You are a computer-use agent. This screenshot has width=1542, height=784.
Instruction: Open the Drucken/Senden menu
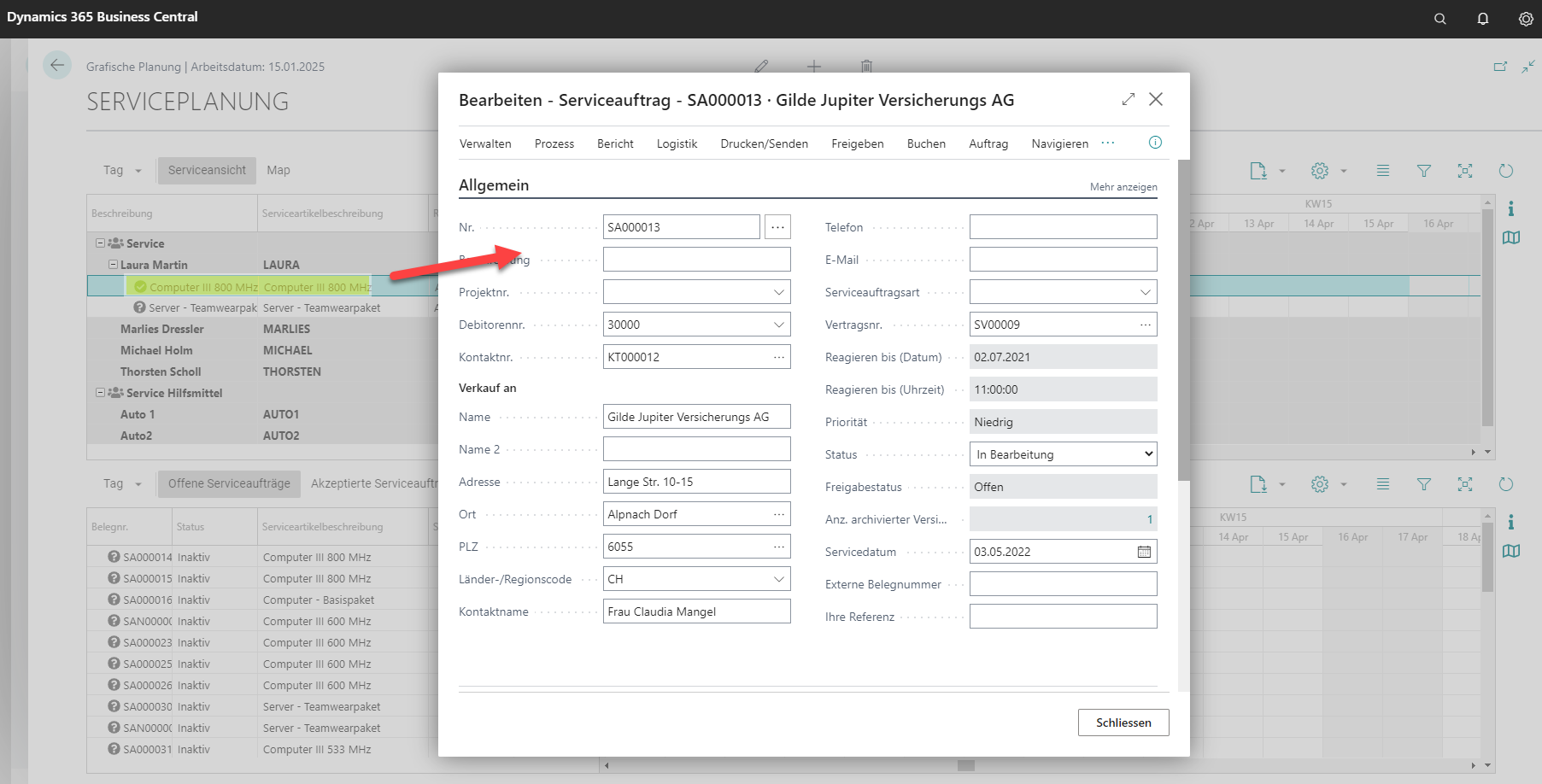[765, 143]
